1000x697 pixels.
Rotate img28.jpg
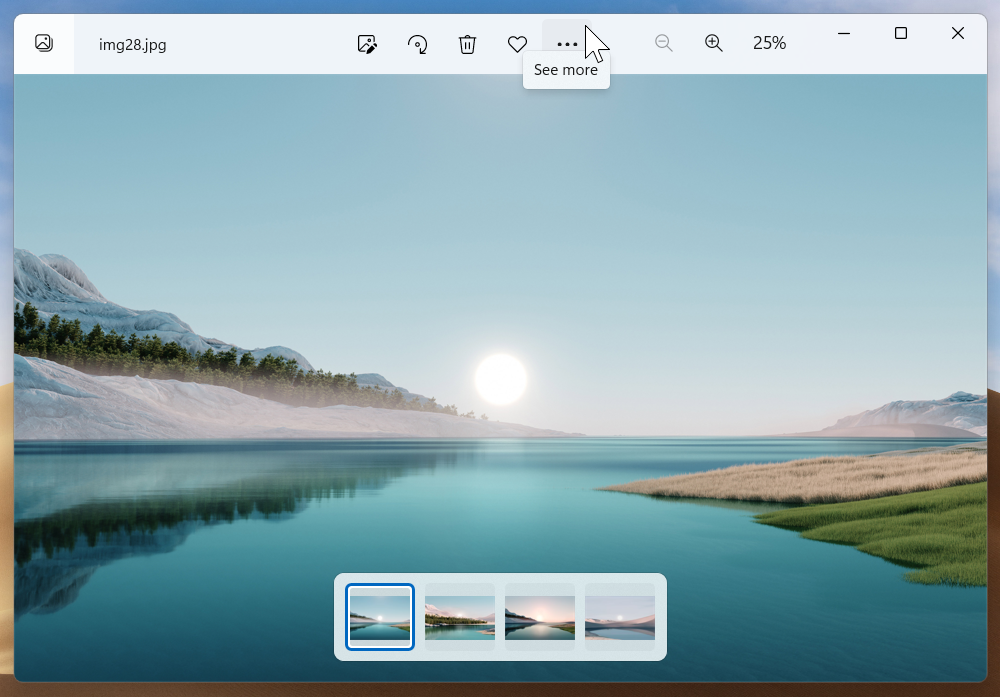click(417, 44)
